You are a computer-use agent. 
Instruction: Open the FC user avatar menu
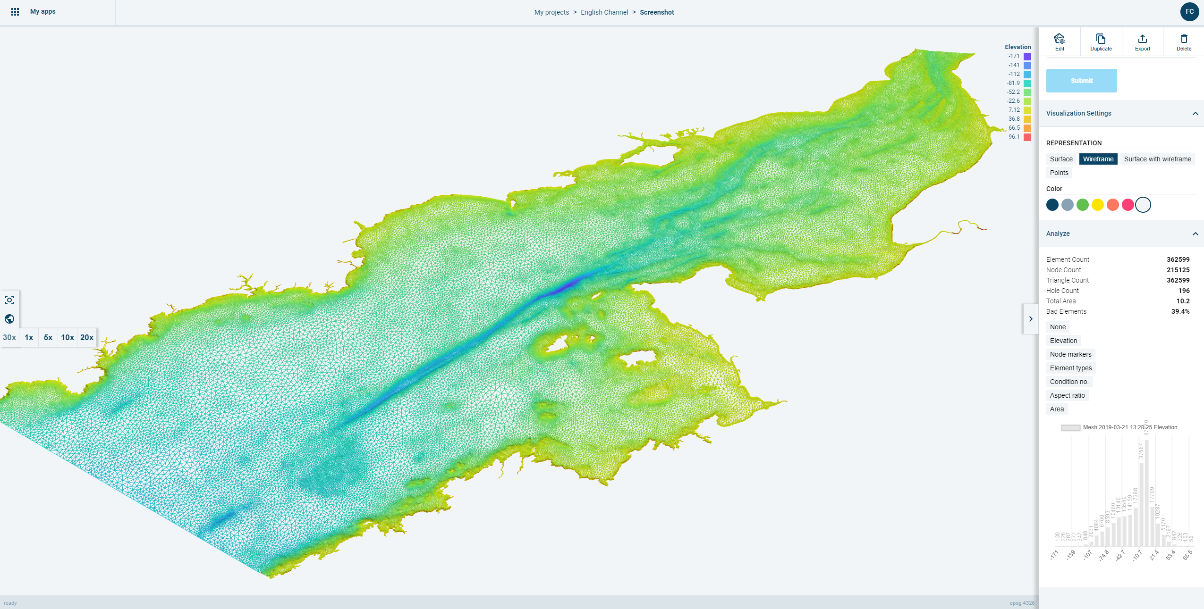(1188, 12)
